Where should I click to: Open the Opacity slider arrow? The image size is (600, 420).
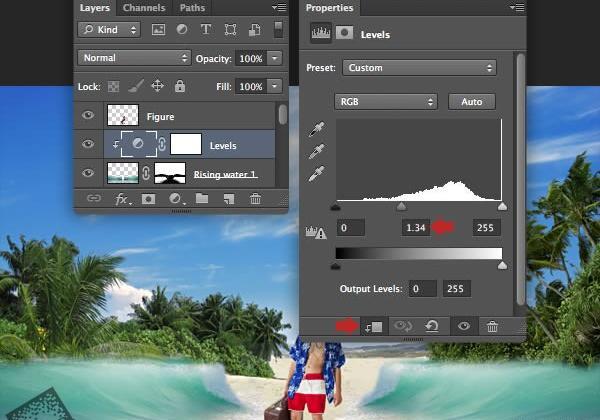[274, 59]
